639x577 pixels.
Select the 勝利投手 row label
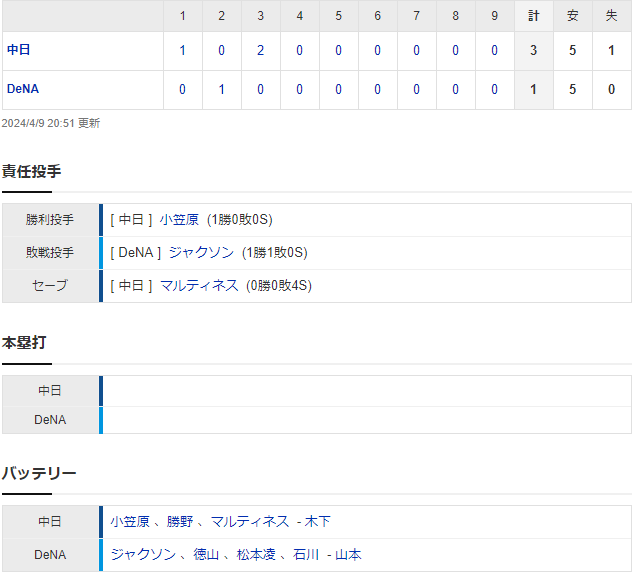(50, 220)
